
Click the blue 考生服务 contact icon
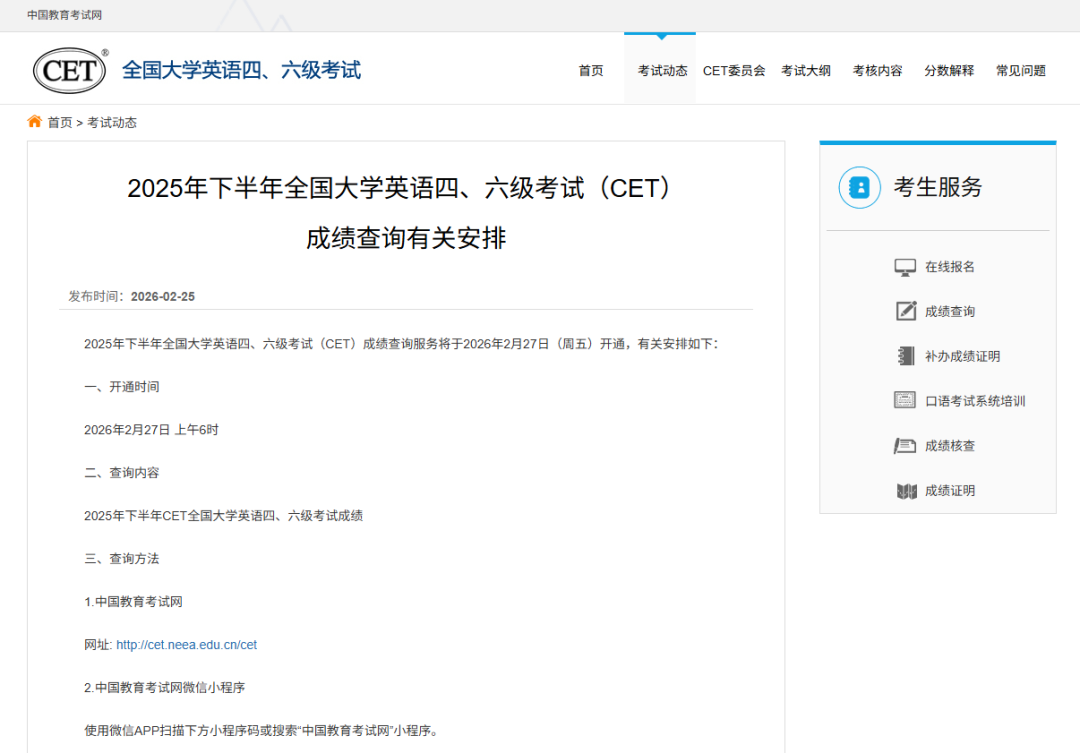pos(859,187)
